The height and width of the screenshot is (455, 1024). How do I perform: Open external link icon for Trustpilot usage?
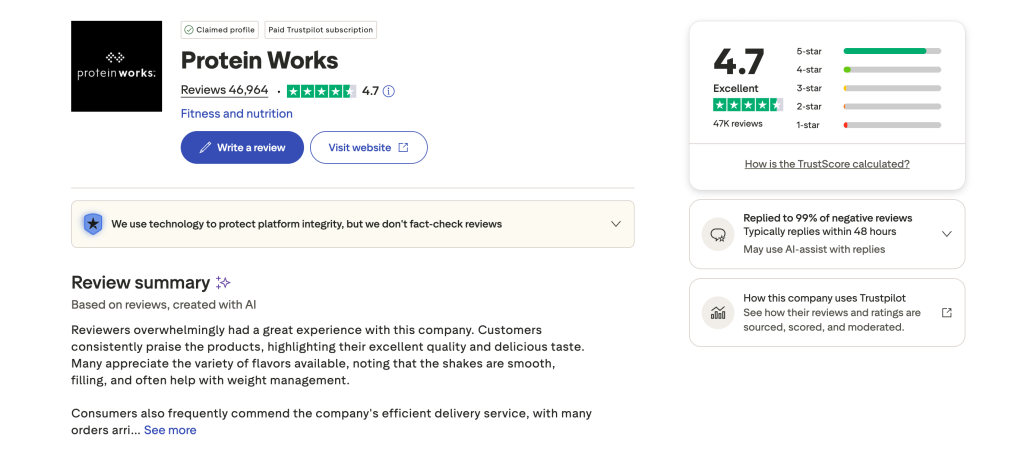point(947,312)
